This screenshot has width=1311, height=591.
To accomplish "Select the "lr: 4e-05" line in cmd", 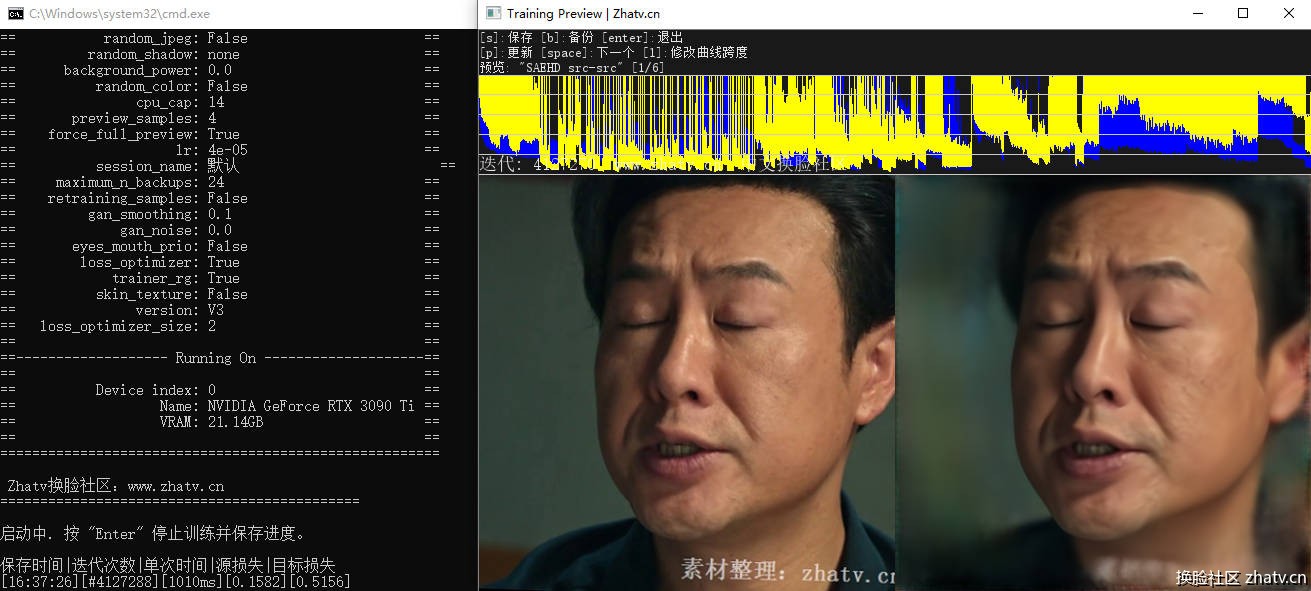I will [211, 150].
